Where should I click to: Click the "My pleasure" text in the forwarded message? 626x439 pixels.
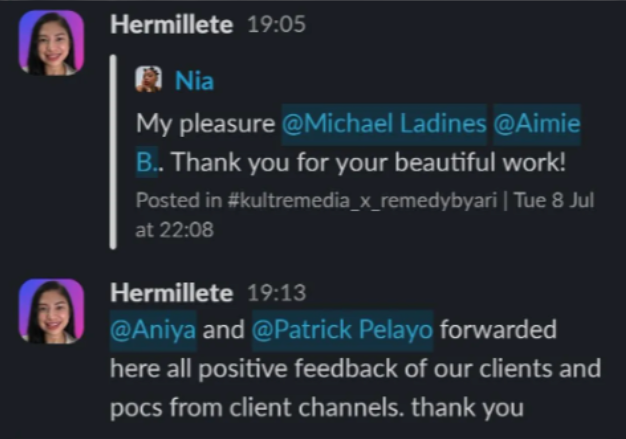click(205, 124)
